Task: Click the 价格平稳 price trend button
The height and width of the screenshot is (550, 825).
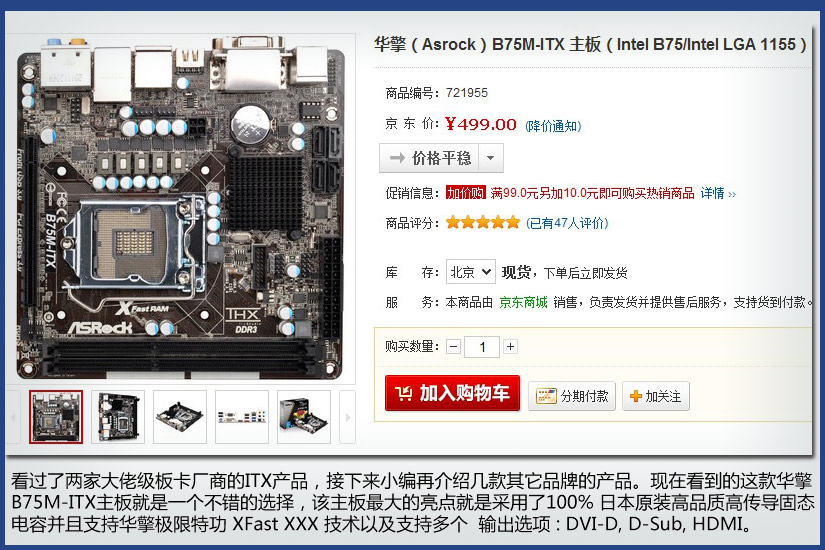Action: [429, 158]
